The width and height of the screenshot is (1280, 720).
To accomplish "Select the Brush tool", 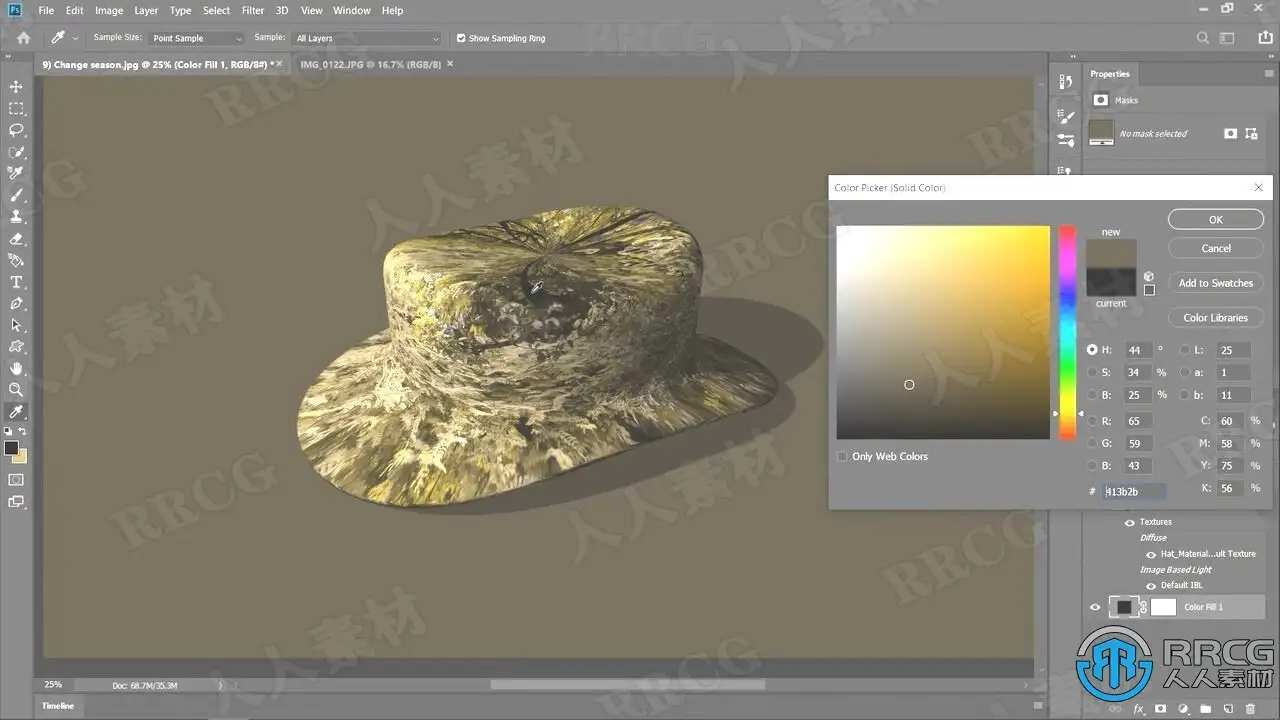I will pos(16,195).
